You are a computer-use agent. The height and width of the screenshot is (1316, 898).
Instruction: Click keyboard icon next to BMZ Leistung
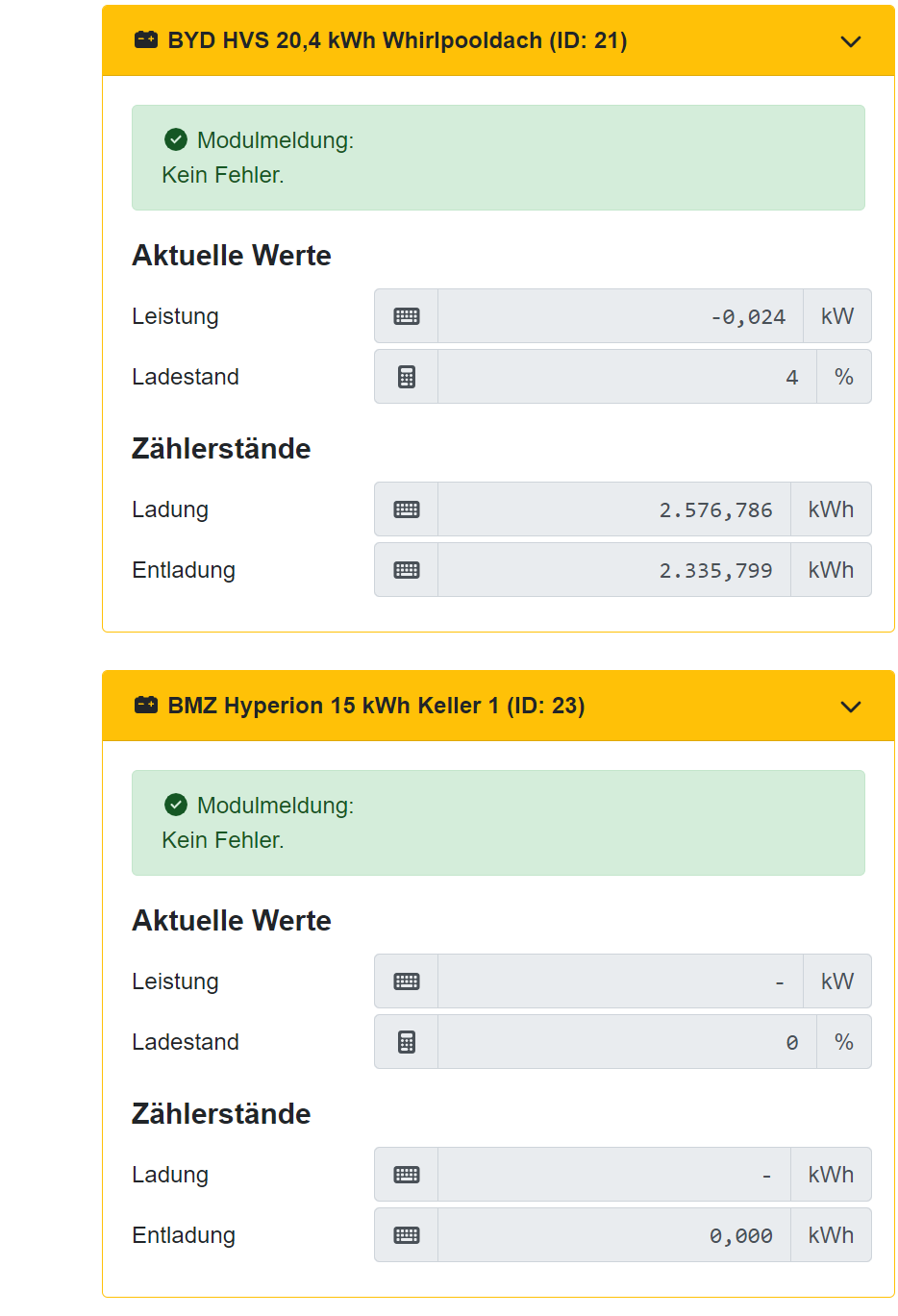[x=407, y=981]
